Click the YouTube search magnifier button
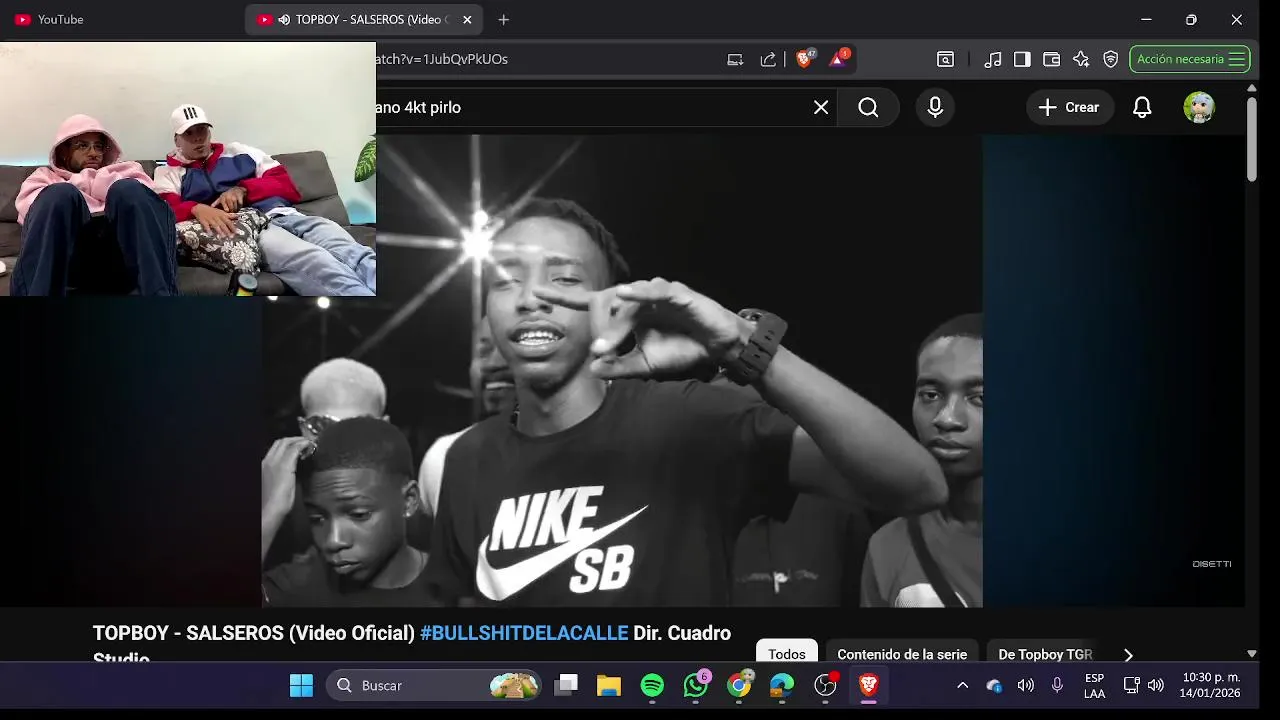Screen dimensions: 1280x720 (x=868, y=107)
